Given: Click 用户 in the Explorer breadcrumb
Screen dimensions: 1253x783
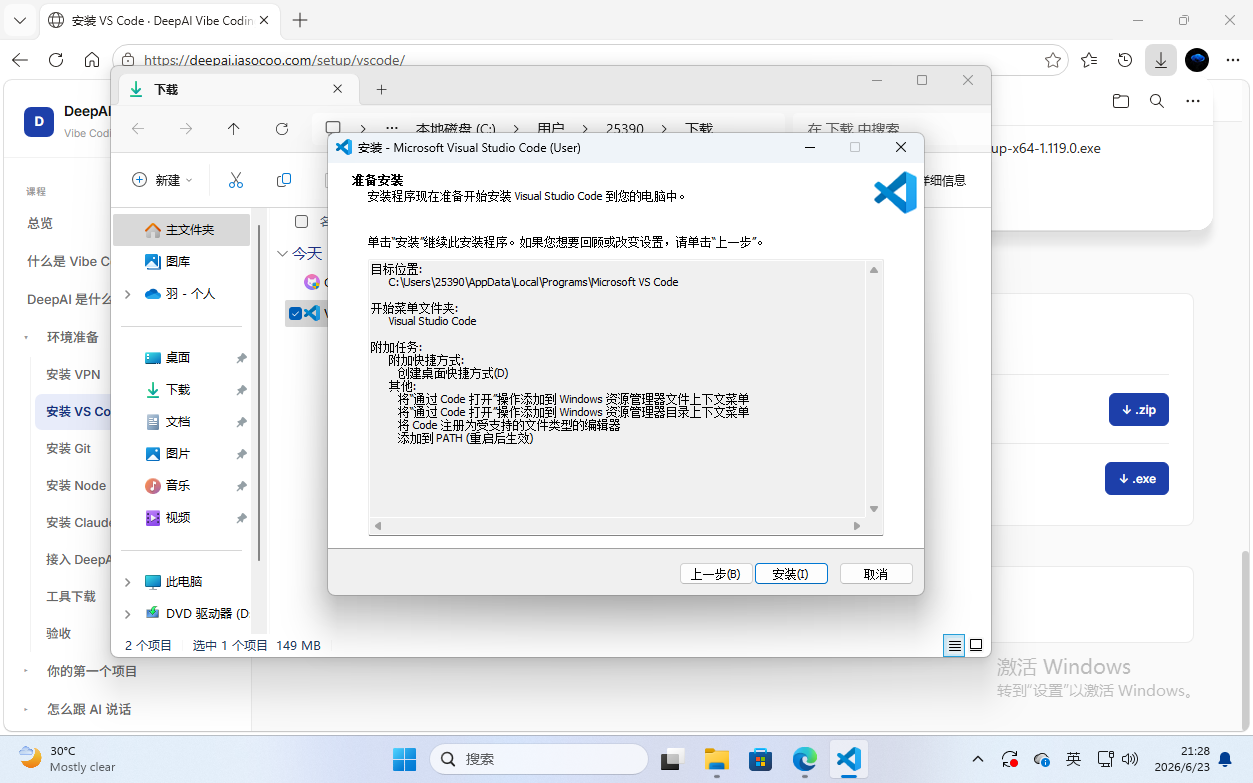Looking at the screenshot, I should (551, 129).
